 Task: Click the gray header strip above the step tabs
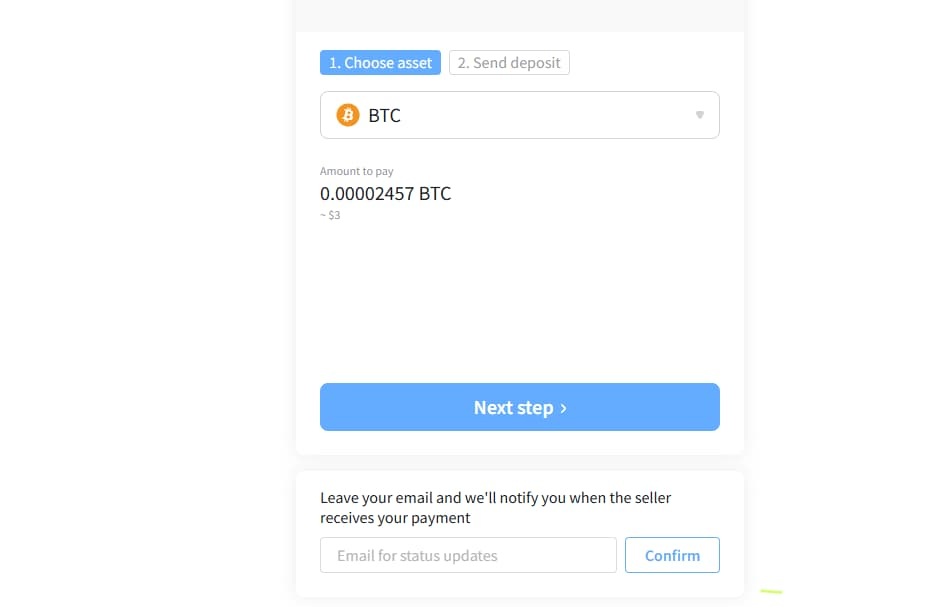[x=520, y=16]
